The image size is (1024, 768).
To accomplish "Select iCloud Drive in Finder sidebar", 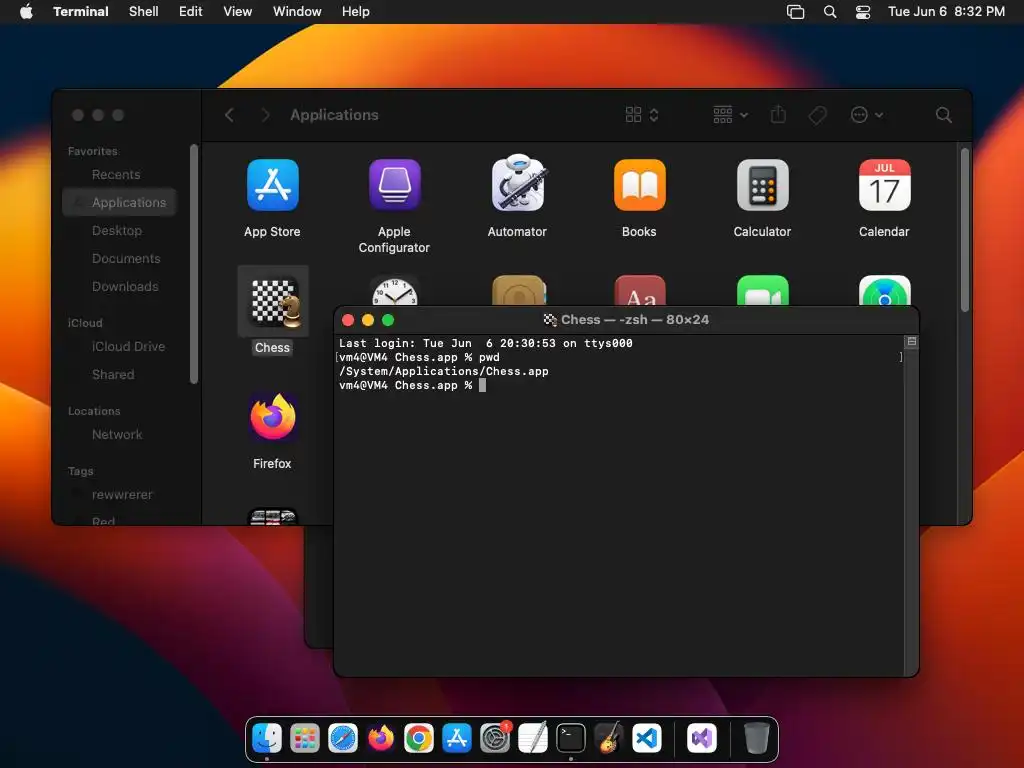I will tap(129, 347).
